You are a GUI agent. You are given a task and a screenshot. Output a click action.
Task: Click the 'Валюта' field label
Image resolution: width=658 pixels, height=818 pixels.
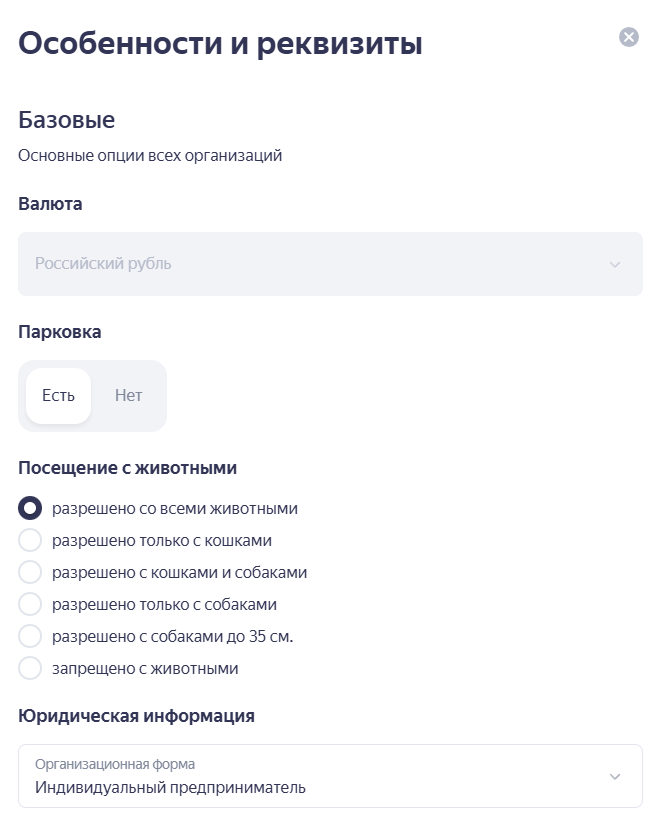click(x=50, y=204)
